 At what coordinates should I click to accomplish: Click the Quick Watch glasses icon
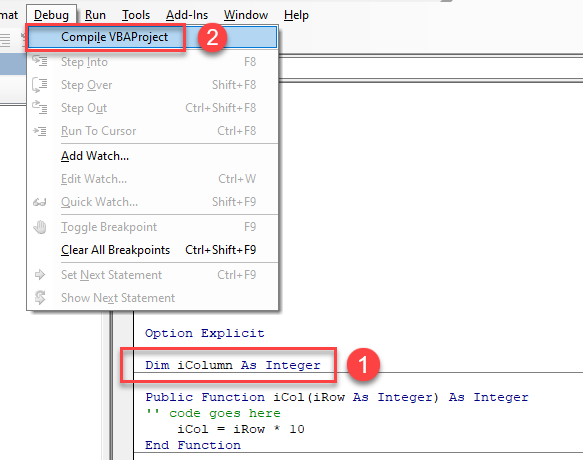click(x=39, y=202)
